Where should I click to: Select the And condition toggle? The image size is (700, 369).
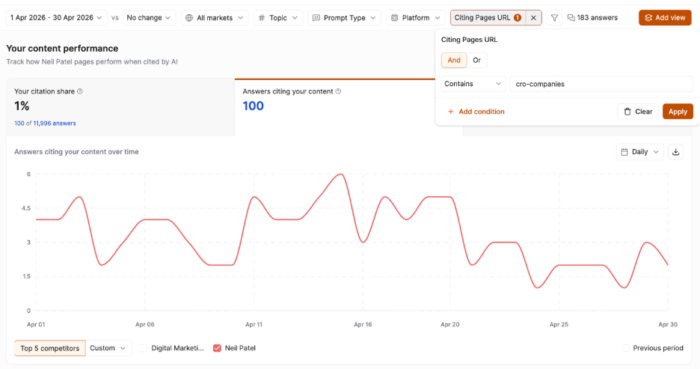454,60
